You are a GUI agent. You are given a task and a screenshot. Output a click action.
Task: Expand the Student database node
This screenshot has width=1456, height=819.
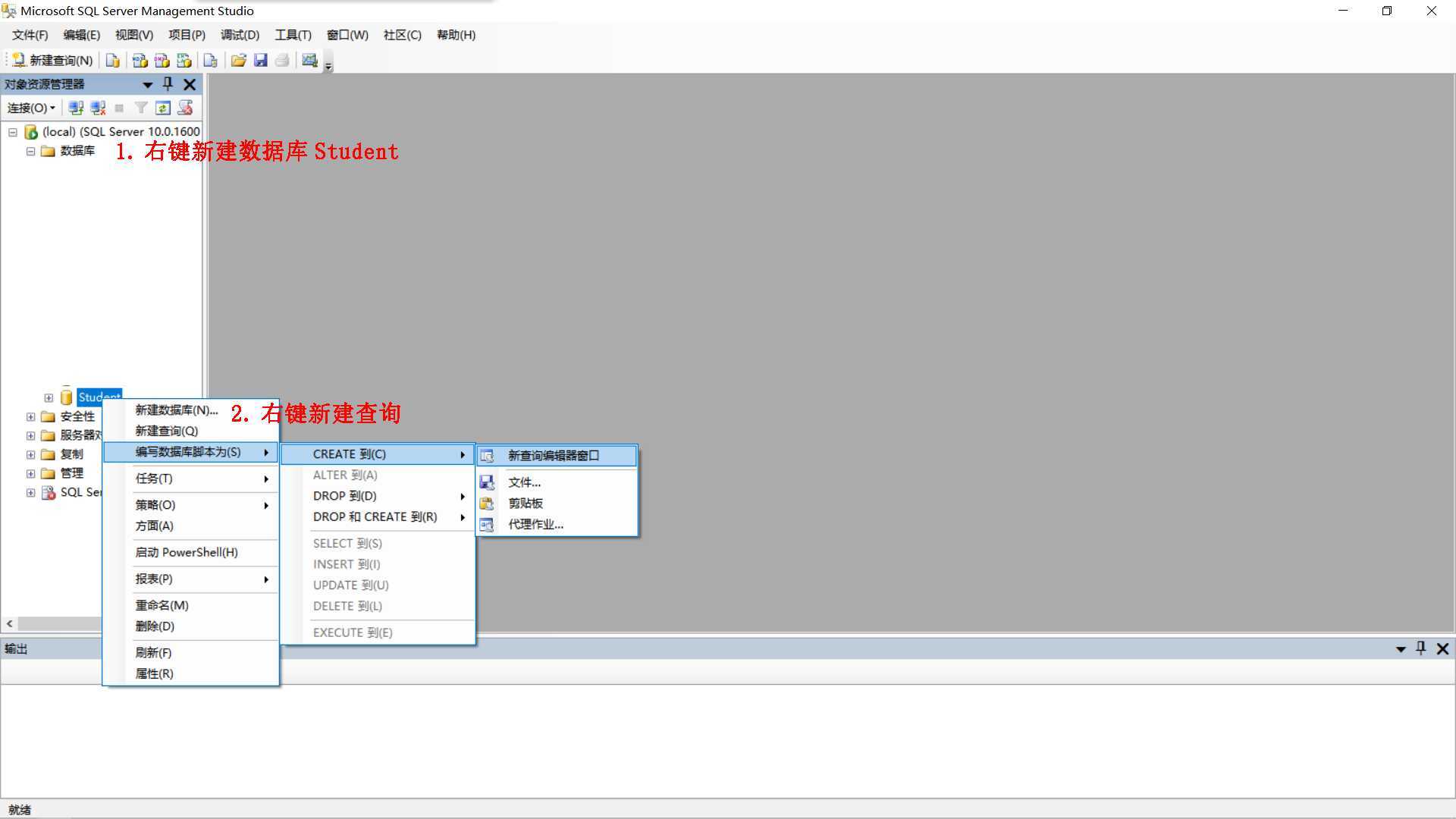click(49, 397)
